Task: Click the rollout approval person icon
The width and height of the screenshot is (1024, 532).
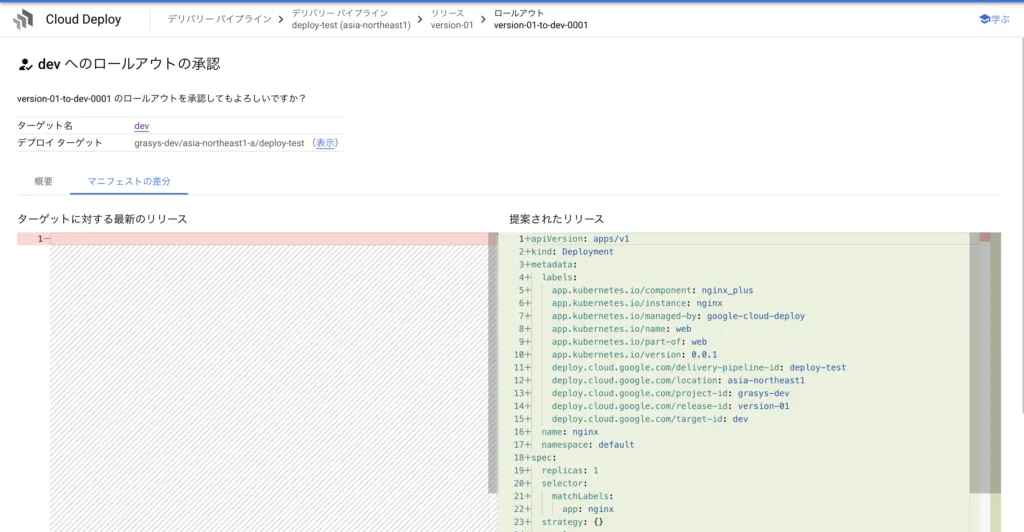Action: pyautogui.click(x=25, y=64)
